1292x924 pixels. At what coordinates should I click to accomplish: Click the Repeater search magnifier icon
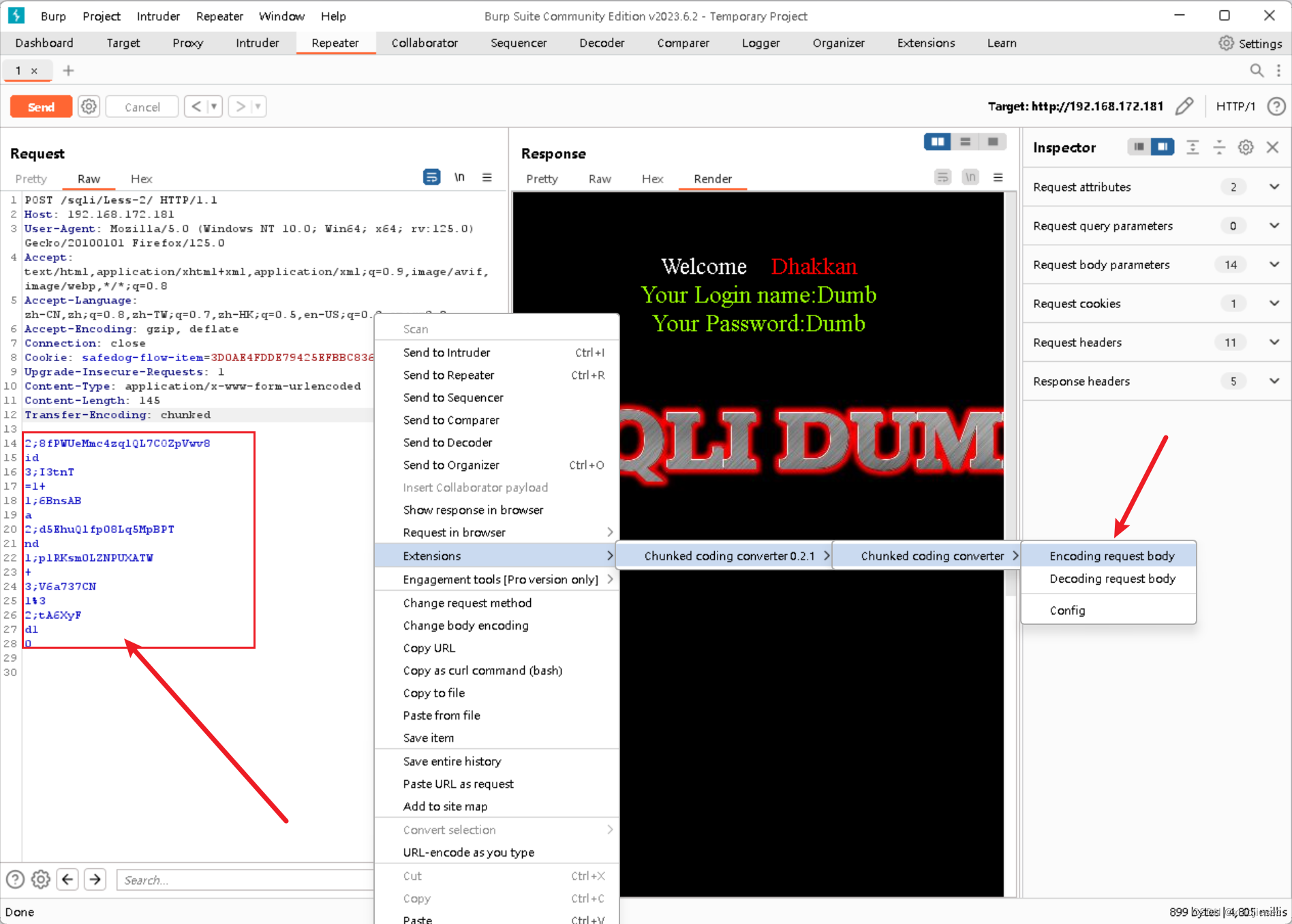1257,70
